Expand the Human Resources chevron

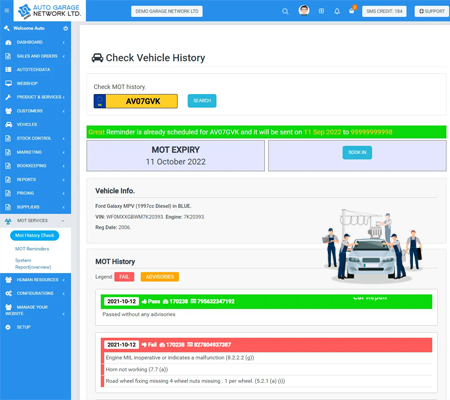(x=63, y=280)
